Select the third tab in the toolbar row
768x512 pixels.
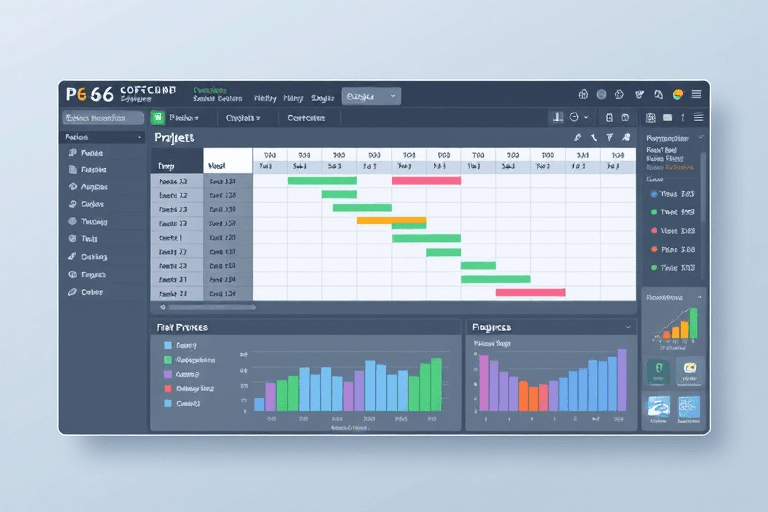(x=306, y=117)
